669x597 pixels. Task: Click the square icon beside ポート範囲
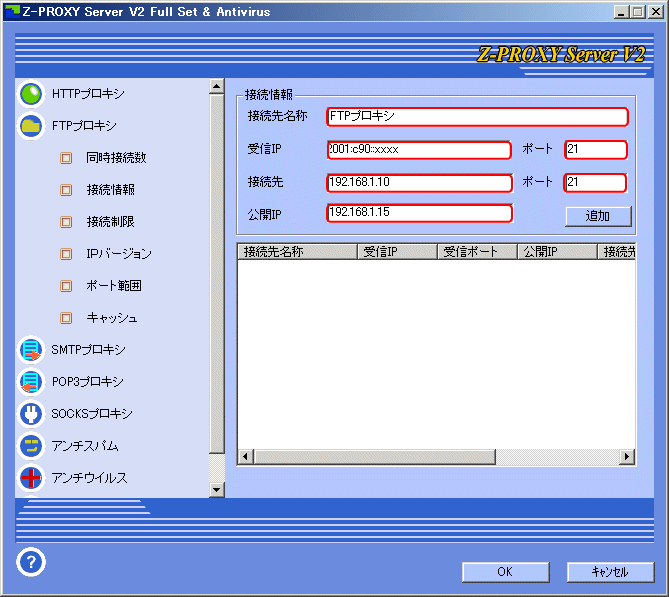(x=66, y=286)
